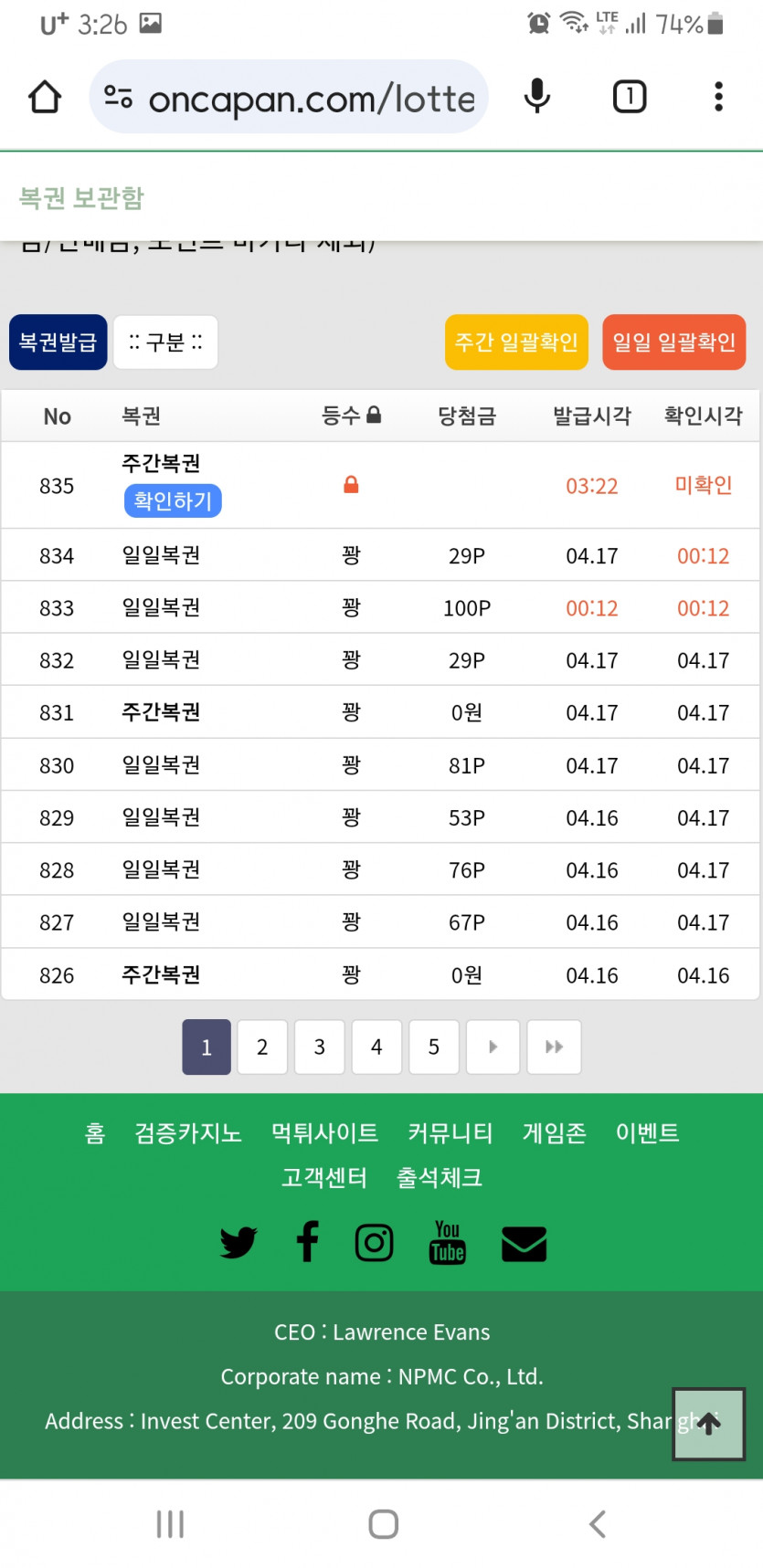Open the Twitter social link
The height and width of the screenshot is (1568, 763).
pyautogui.click(x=238, y=1243)
